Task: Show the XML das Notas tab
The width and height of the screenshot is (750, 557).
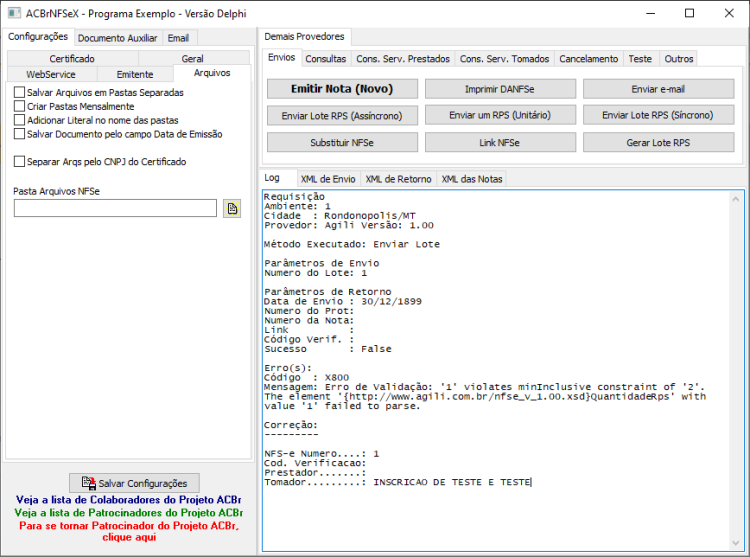Action: [472, 179]
